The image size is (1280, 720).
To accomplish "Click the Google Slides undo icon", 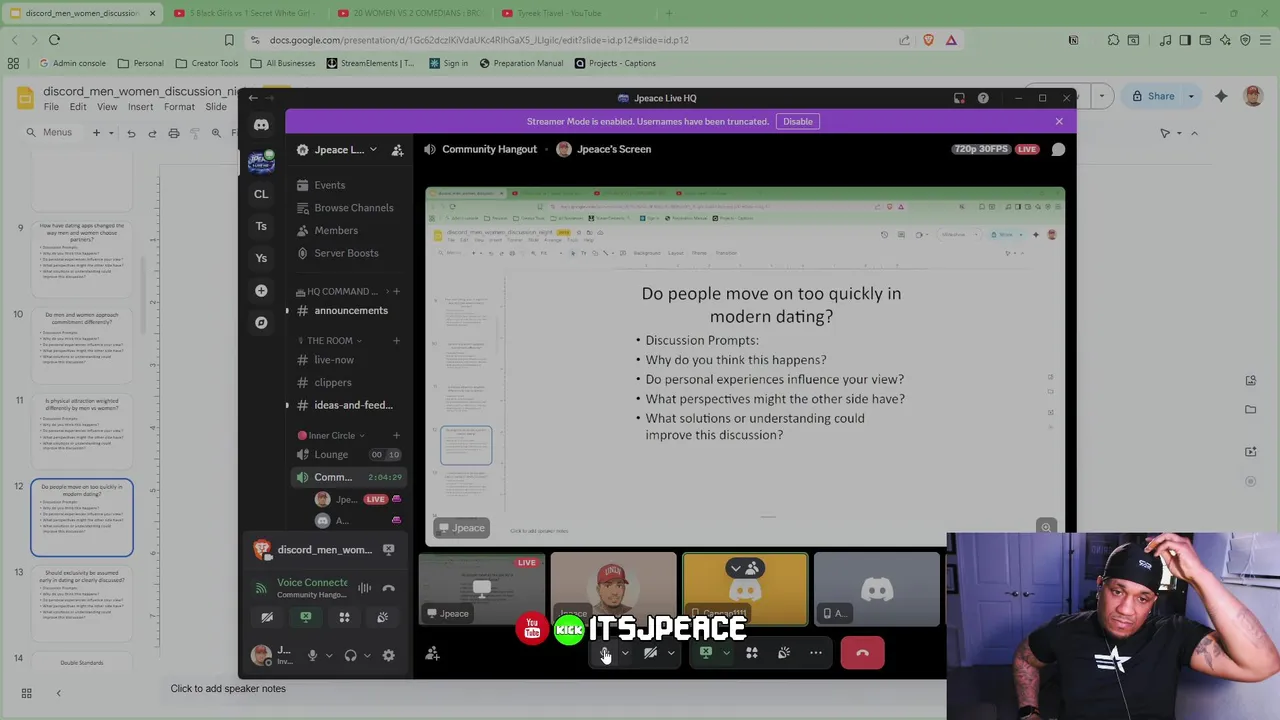I will coord(131,133).
